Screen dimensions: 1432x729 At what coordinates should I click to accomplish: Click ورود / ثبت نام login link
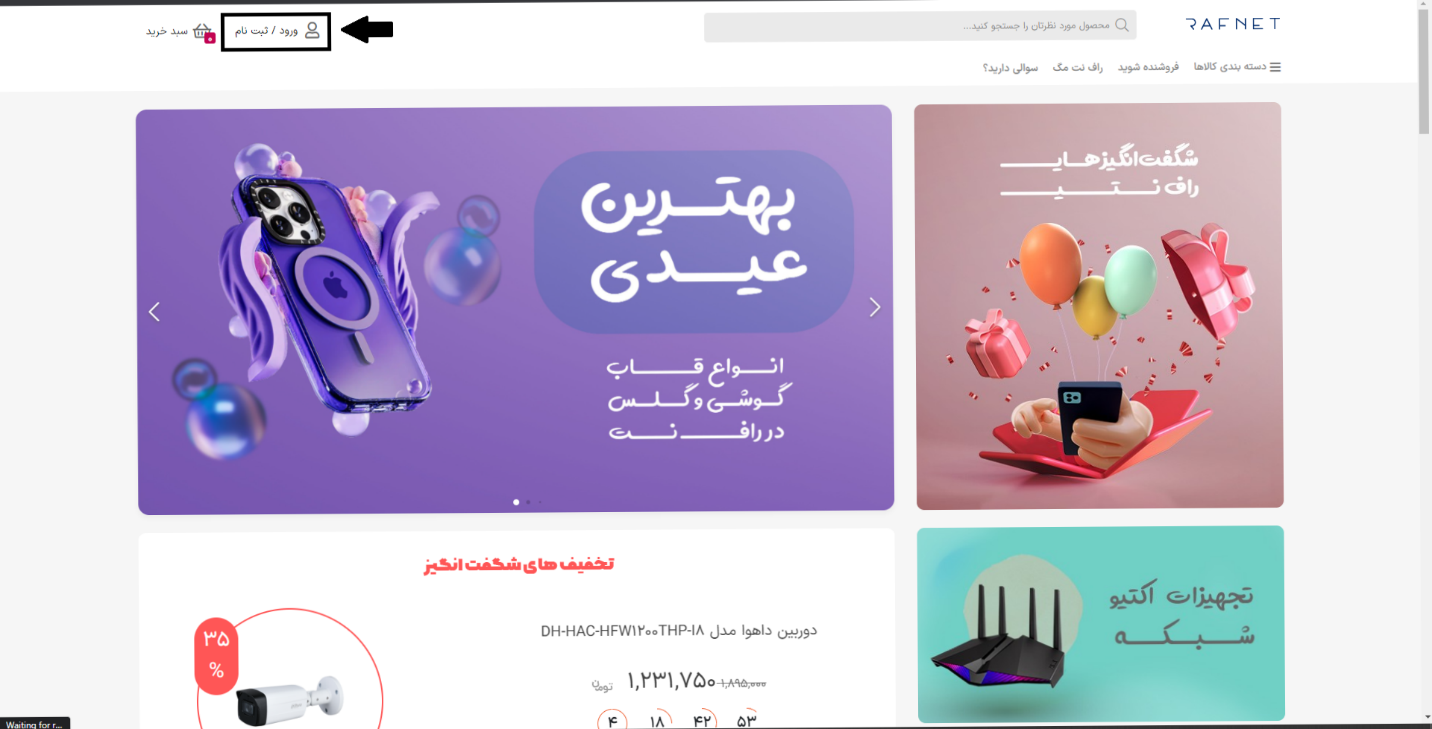click(266, 31)
